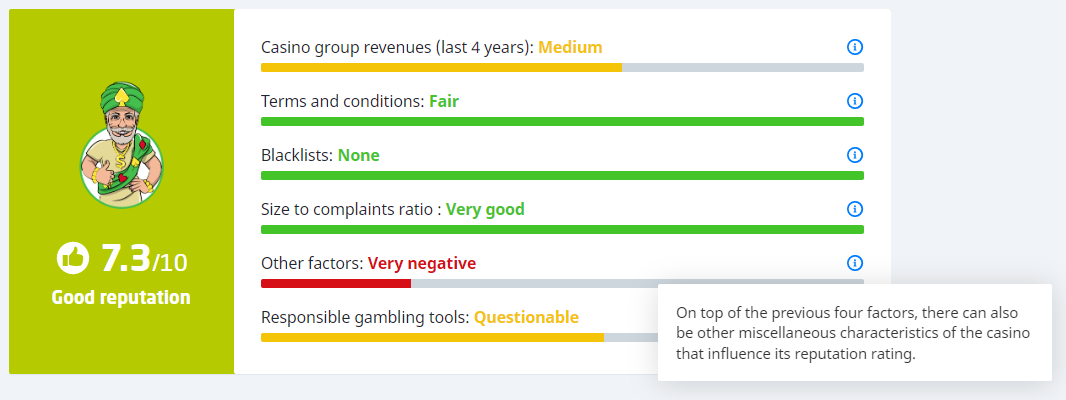Click the Other factors info icon
Viewport: 1066px width, 400px height.
point(854,263)
